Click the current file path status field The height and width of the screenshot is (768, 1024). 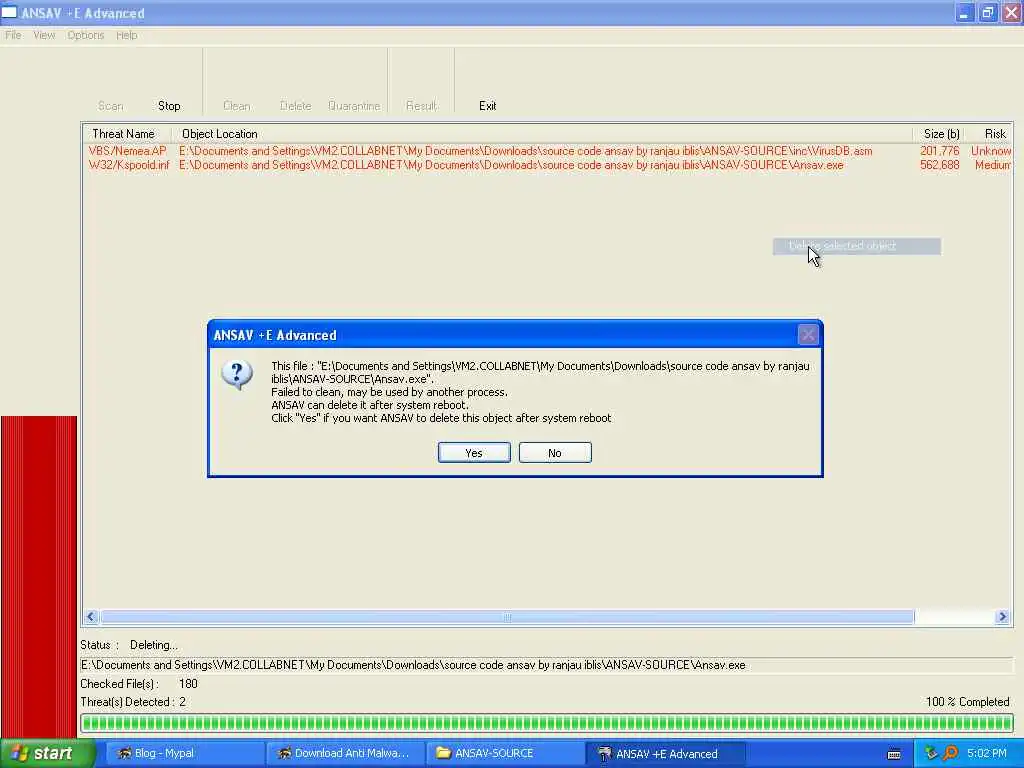coord(547,665)
